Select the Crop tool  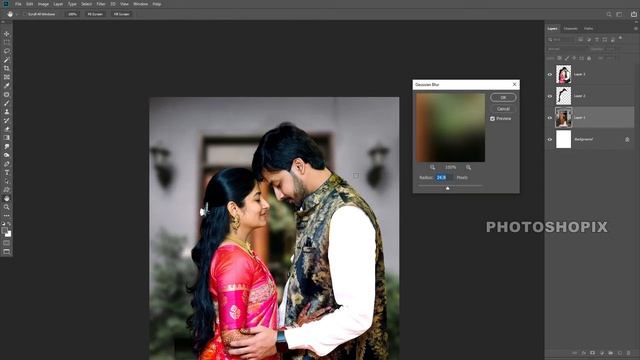pyautogui.click(x=7, y=69)
